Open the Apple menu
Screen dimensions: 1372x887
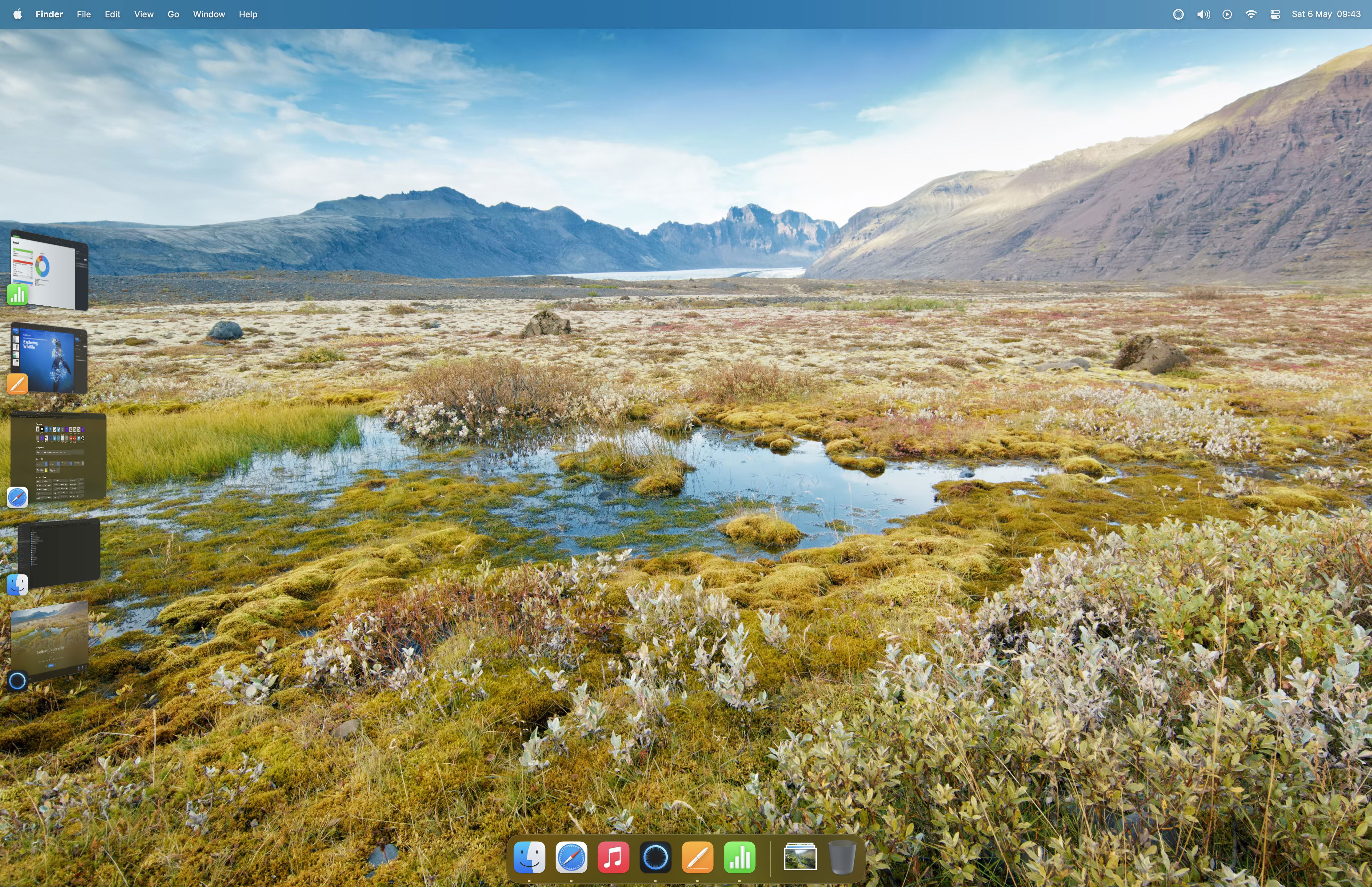point(17,14)
